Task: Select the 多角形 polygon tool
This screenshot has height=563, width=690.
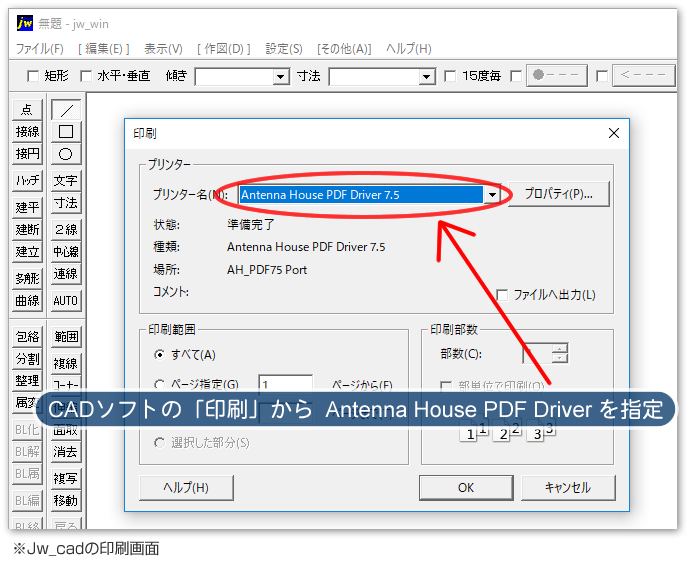Action: tap(27, 278)
